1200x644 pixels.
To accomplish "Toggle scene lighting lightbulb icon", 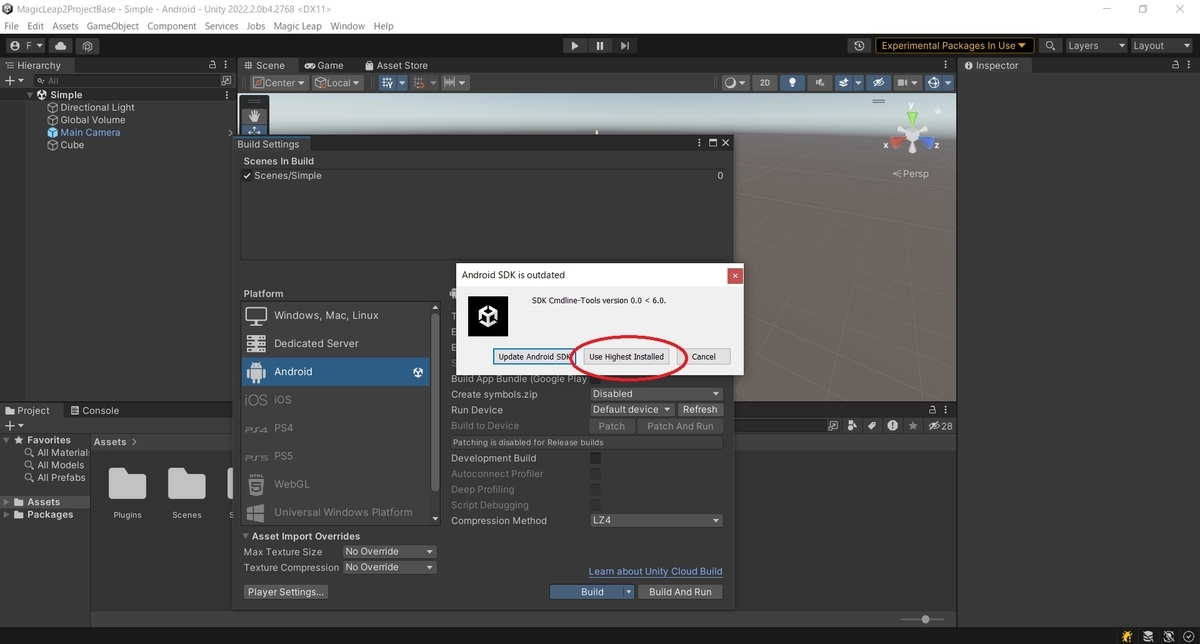I will click(x=793, y=83).
